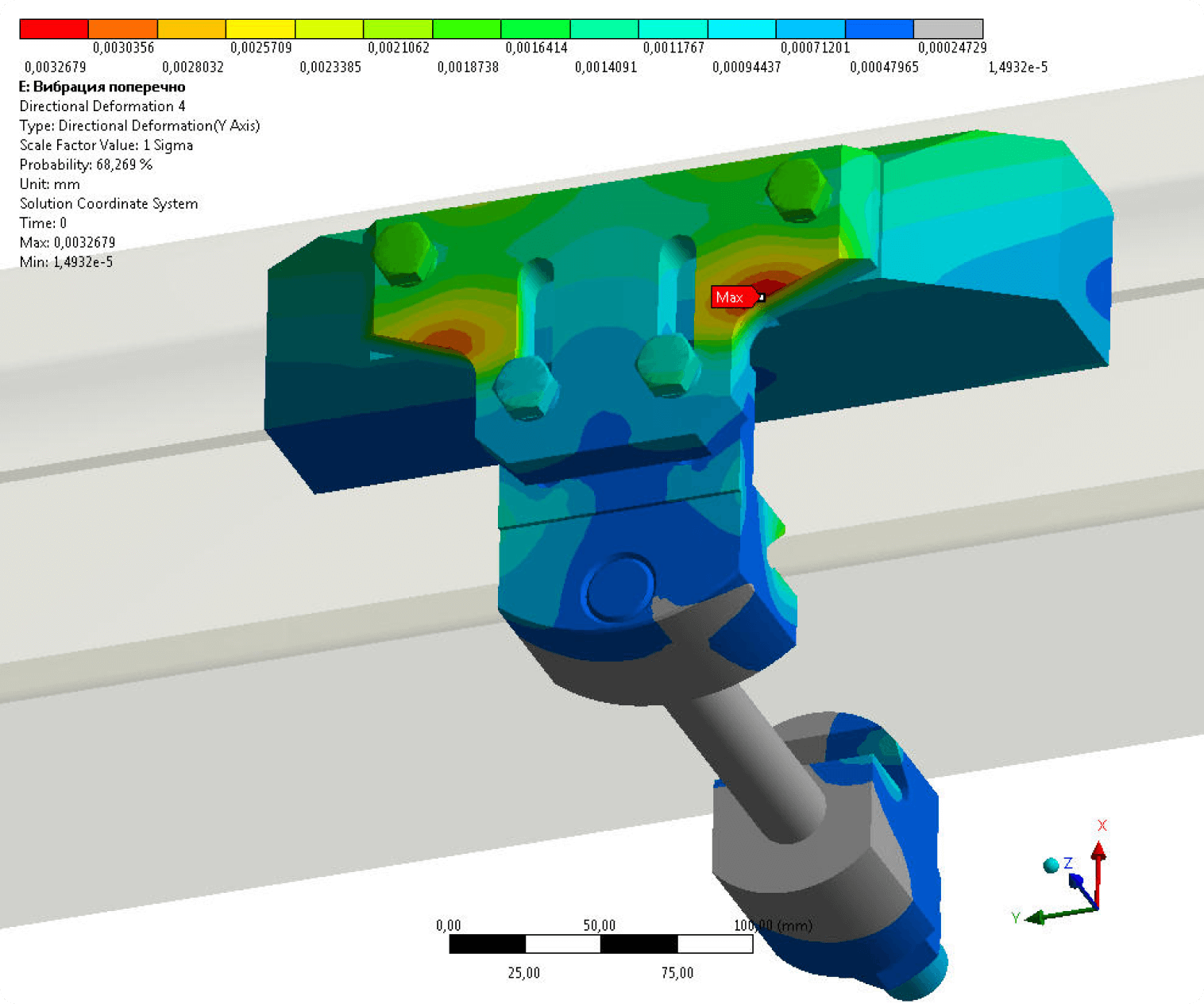Click the 'Probability: 68,269 %' line

(86, 164)
